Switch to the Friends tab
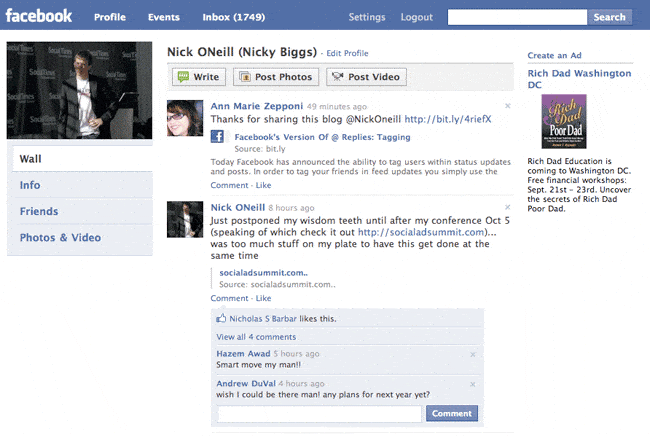Screen dimensions: 650x436 pyautogui.click(x=82, y=211)
